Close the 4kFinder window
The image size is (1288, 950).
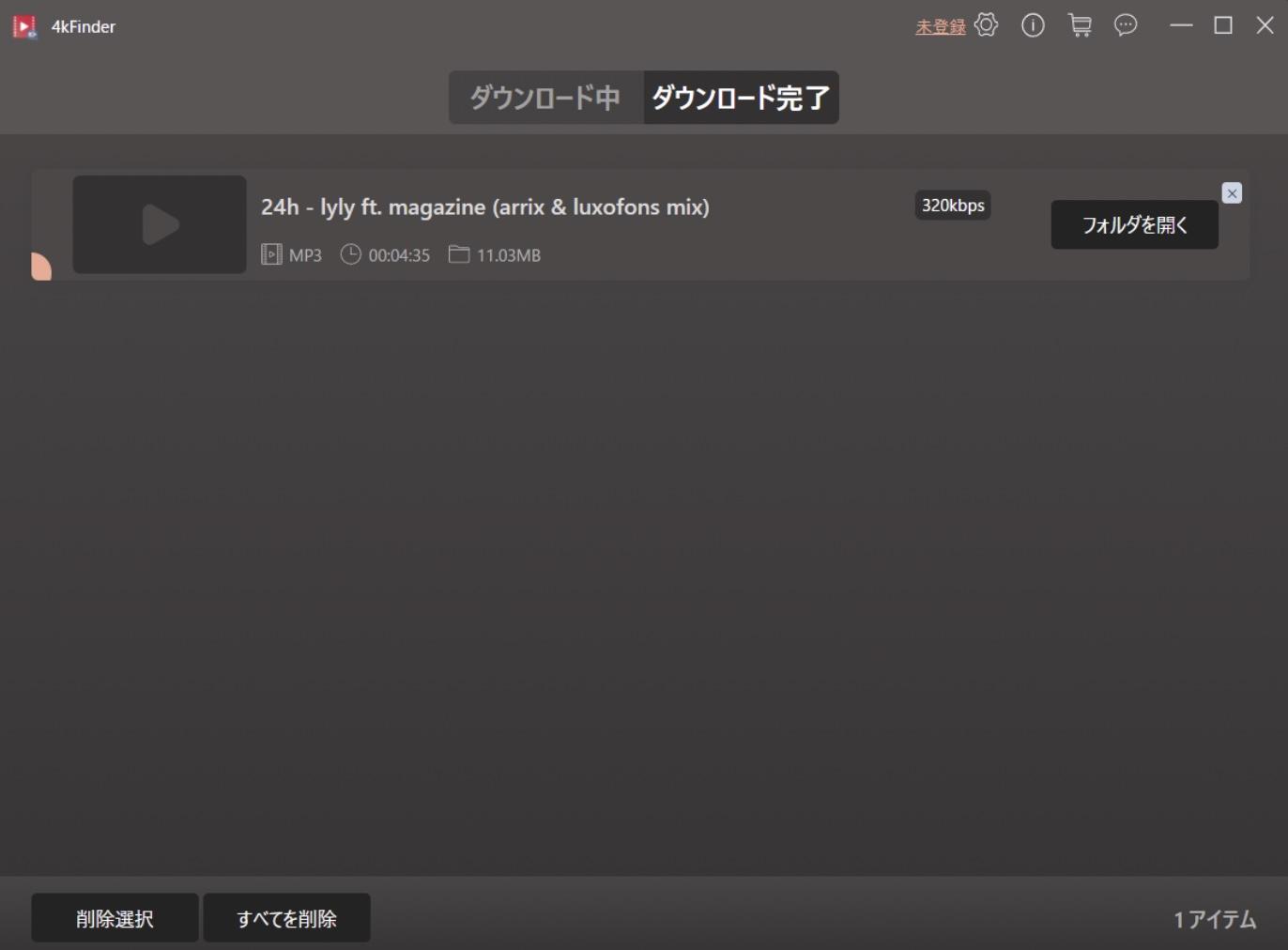[x=1265, y=25]
